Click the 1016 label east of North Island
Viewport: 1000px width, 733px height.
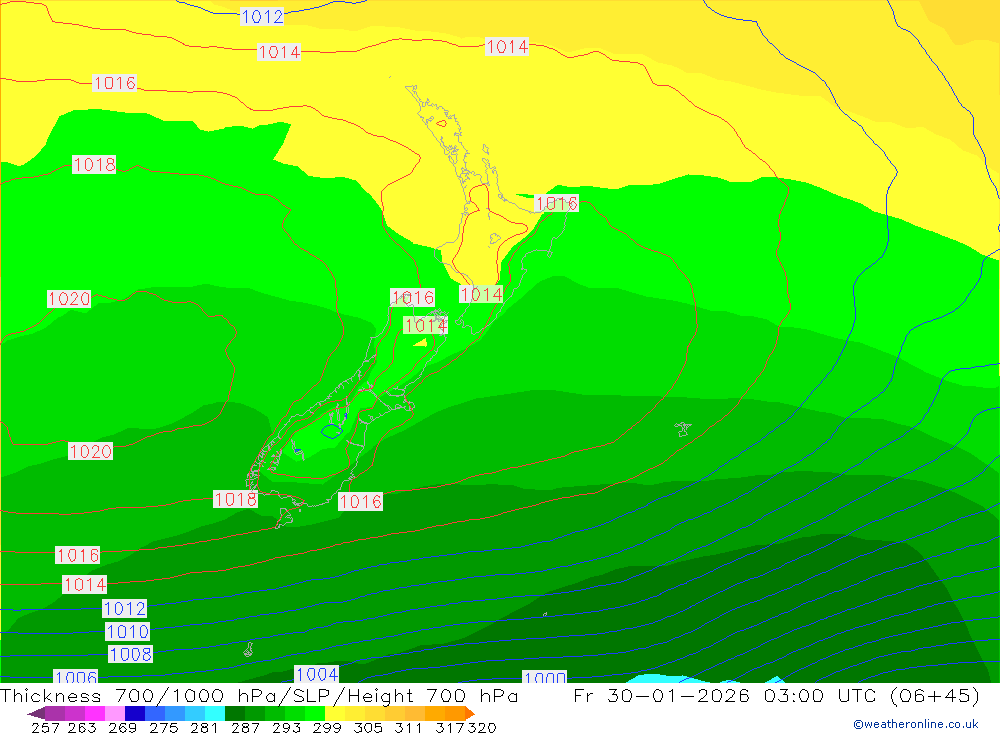557,204
